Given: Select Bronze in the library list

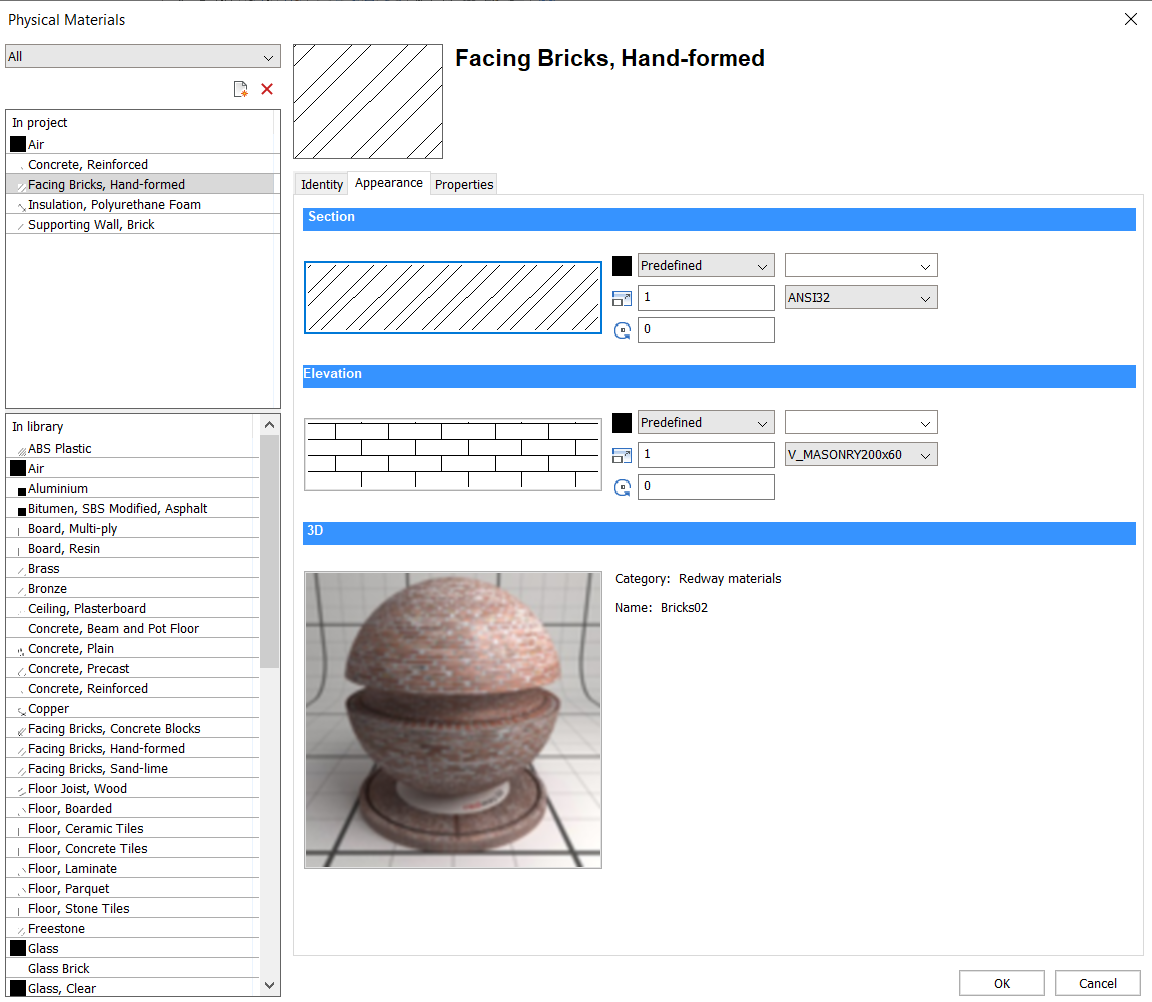Looking at the screenshot, I should coord(48,589).
